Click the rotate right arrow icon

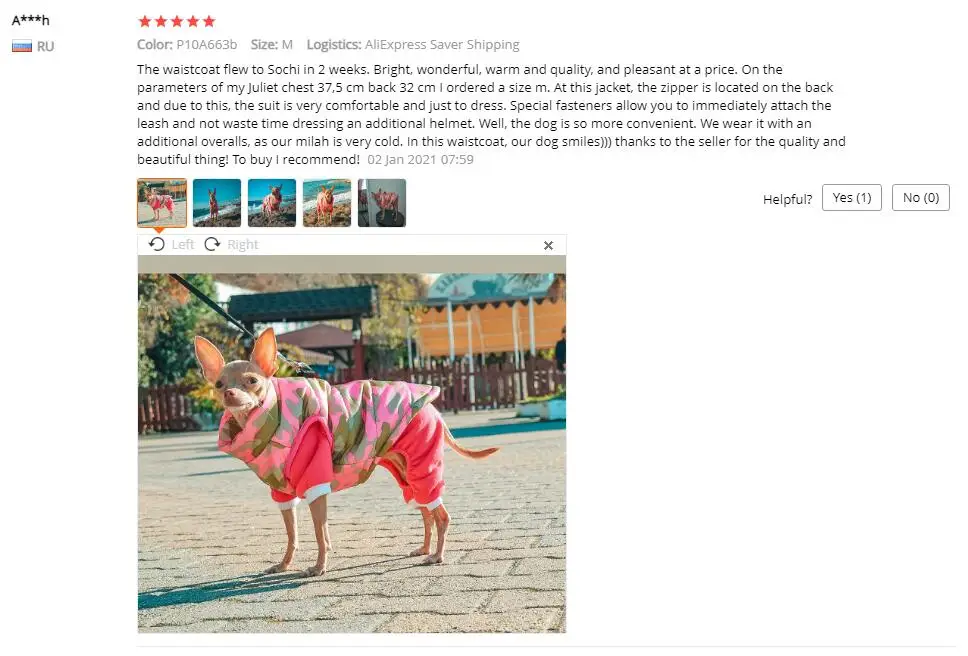coord(212,244)
